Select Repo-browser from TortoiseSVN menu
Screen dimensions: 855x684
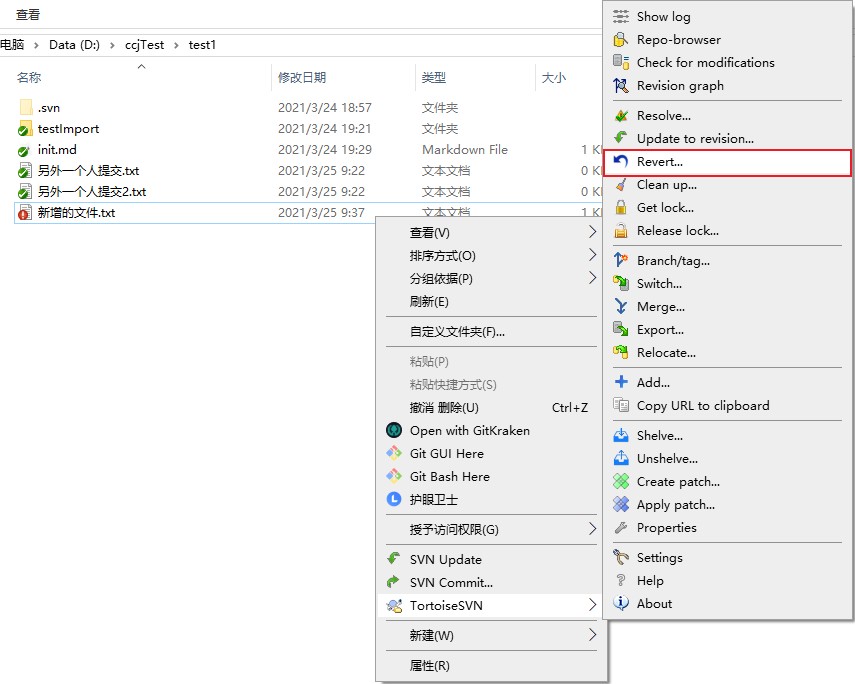click(678, 40)
